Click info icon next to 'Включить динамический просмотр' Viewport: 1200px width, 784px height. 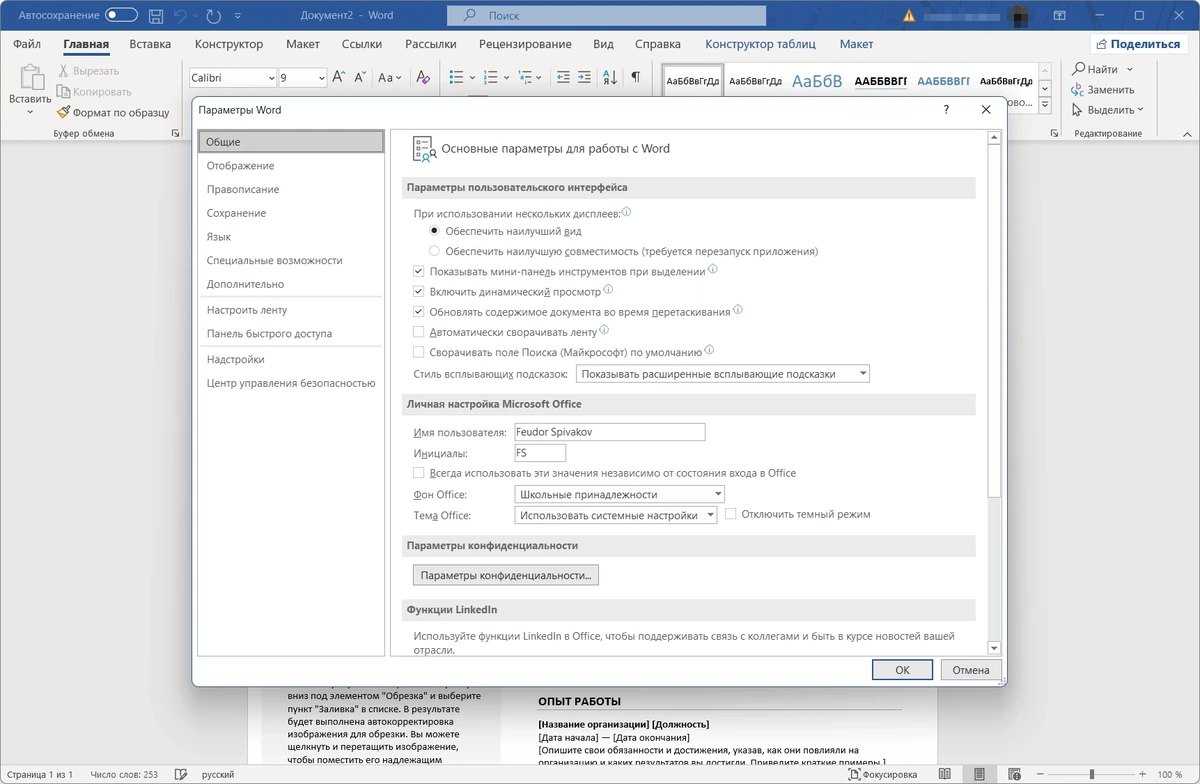[x=608, y=291]
